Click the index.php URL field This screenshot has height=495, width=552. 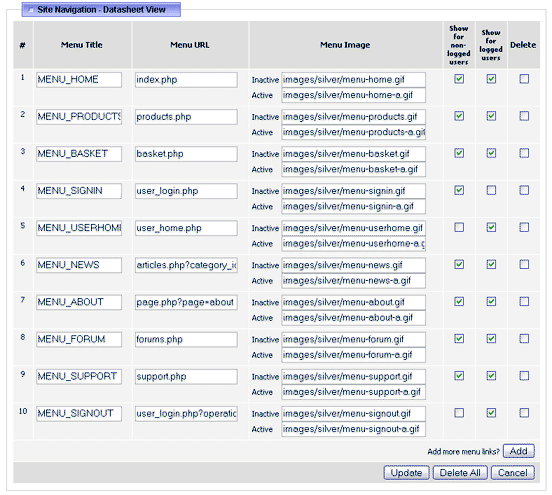(186, 80)
